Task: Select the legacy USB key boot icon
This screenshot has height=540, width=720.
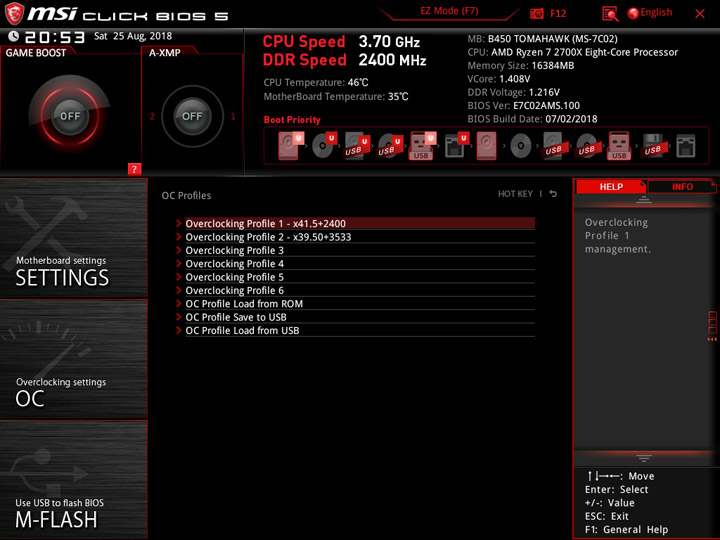Action: pyautogui.click(x=619, y=146)
